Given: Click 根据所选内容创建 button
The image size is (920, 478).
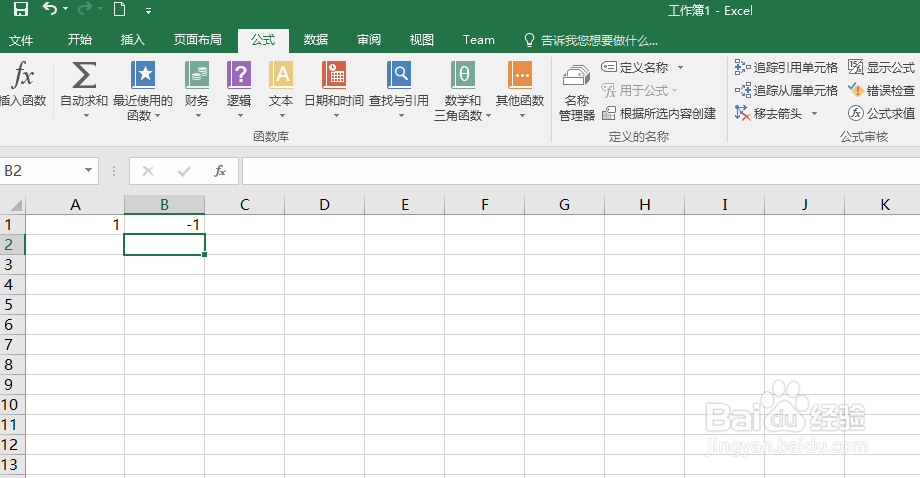Looking at the screenshot, I should point(659,113).
